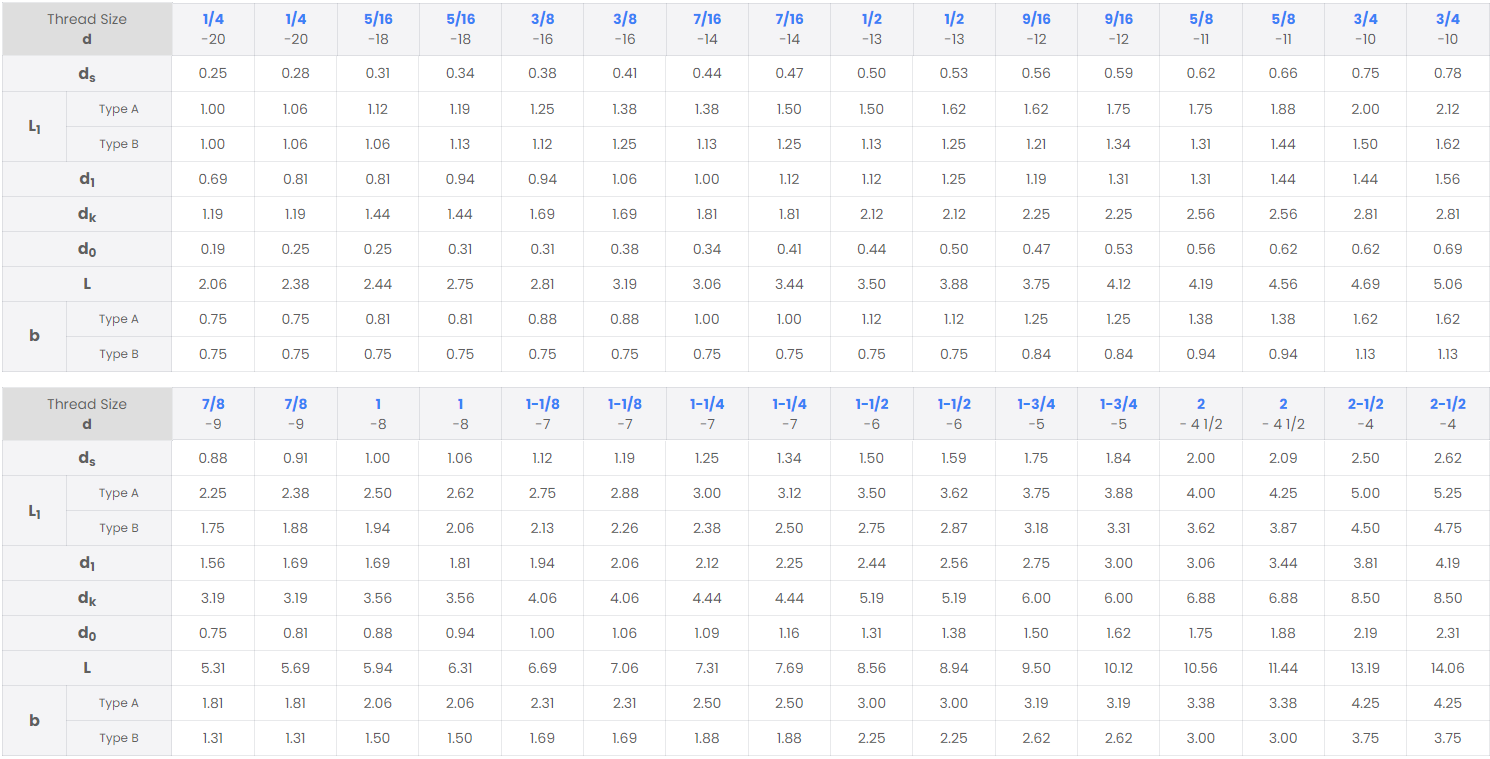Select the L value 7.69

pos(789,668)
